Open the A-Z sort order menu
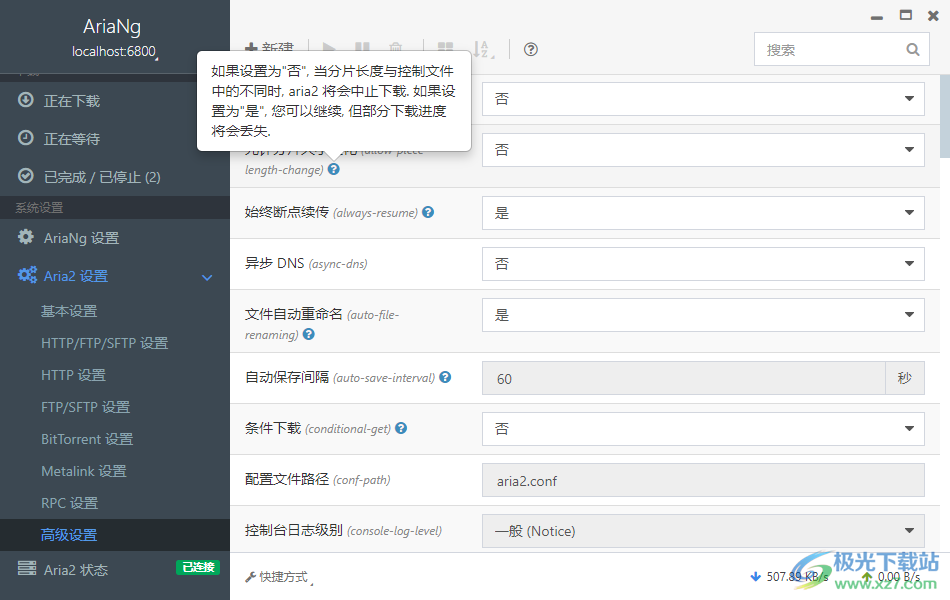The width and height of the screenshot is (950, 600). (483, 49)
